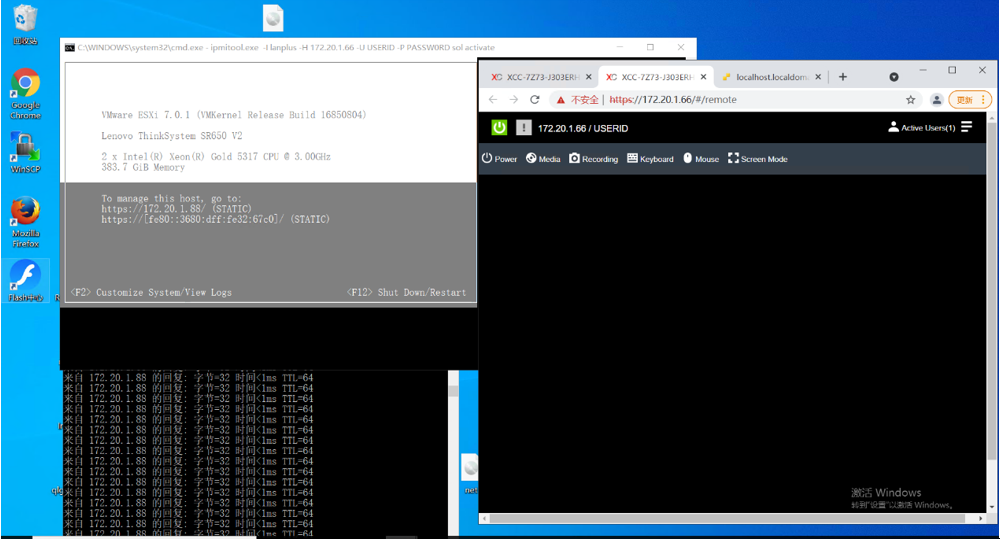Click the green power status icon in XCC
This screenshot has width=1001, height=539.
pos(499,128)
